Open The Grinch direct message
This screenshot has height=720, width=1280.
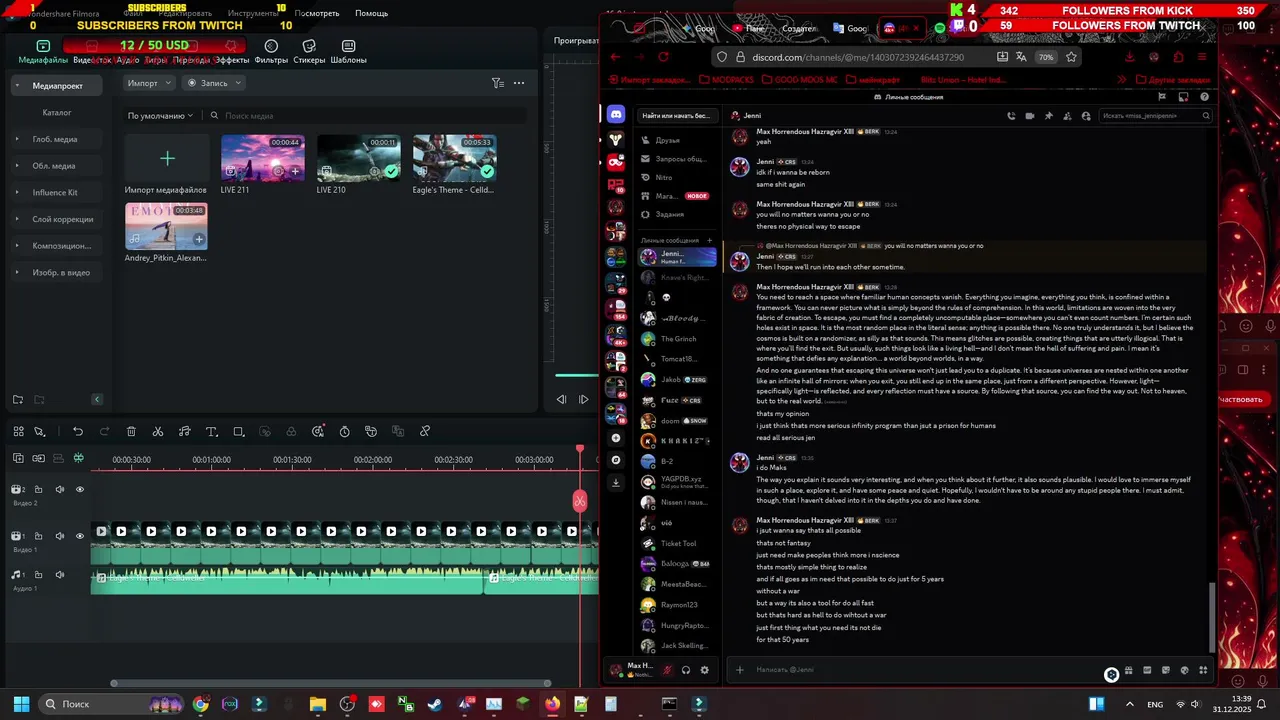tap(678, 339)
